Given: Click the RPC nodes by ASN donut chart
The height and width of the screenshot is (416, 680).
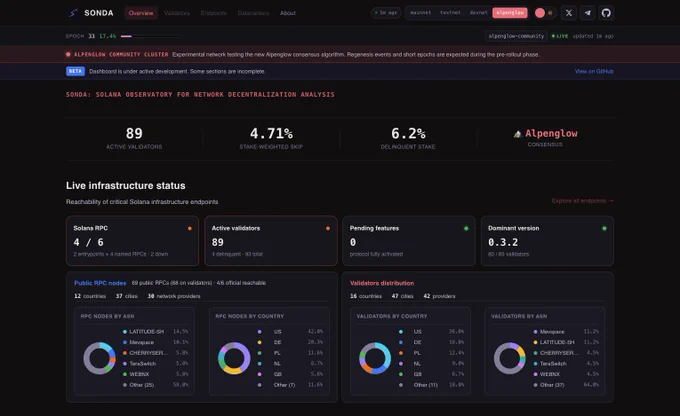Looking at the screenshot, I should tap(99, 358).
